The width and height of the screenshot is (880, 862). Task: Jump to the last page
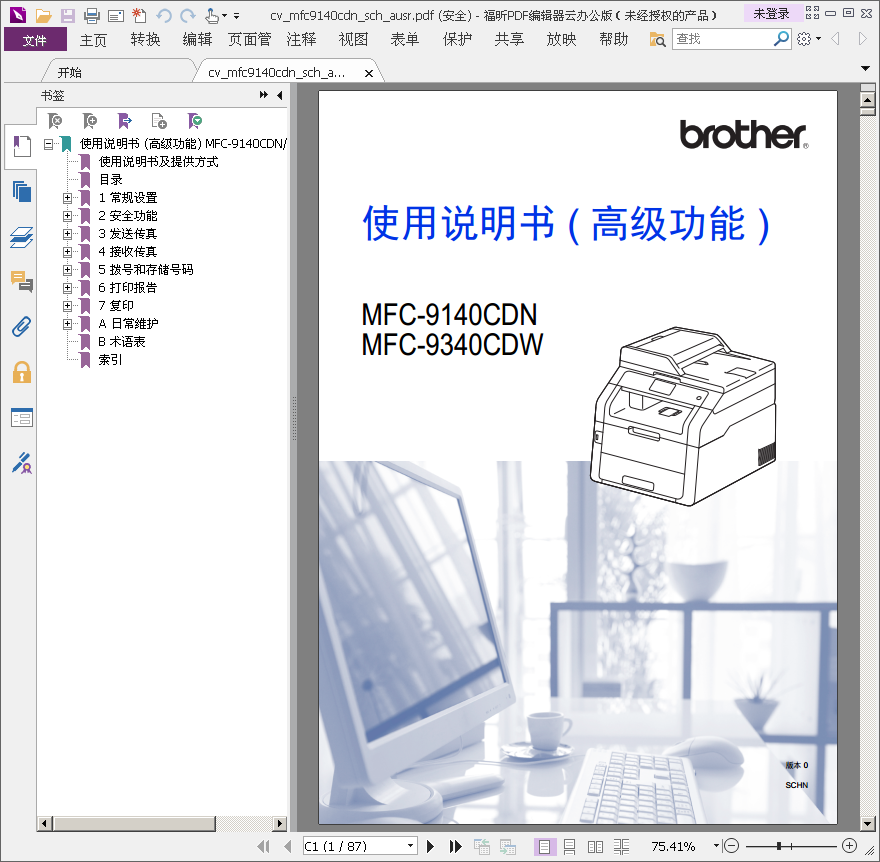455,846
